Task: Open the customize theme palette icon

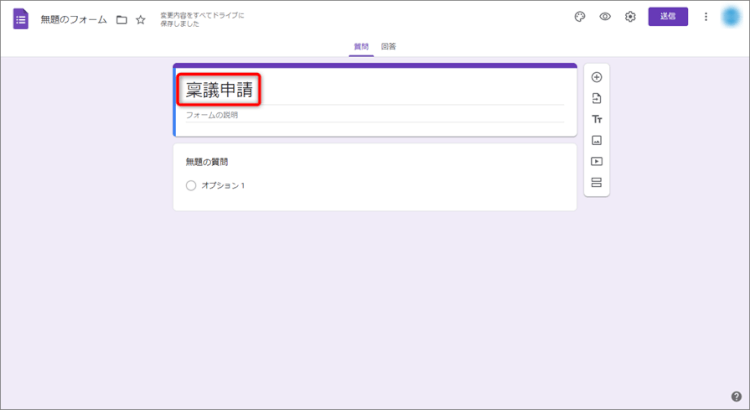Action: [x=580, y=17]
